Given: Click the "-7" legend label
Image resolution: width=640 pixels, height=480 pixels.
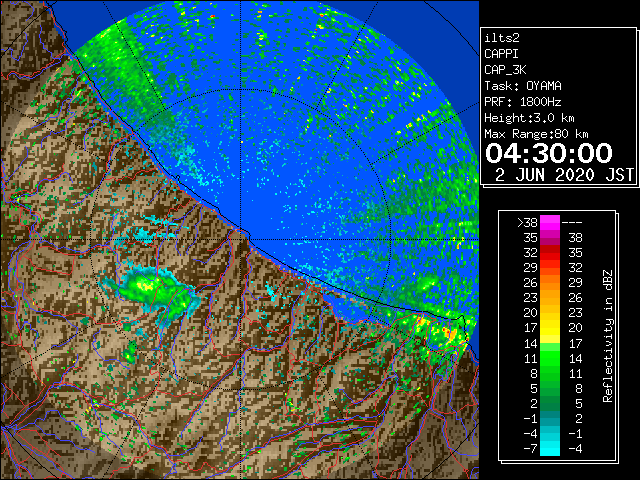Looking at the screenshot, I should click(x=531, y=448).
